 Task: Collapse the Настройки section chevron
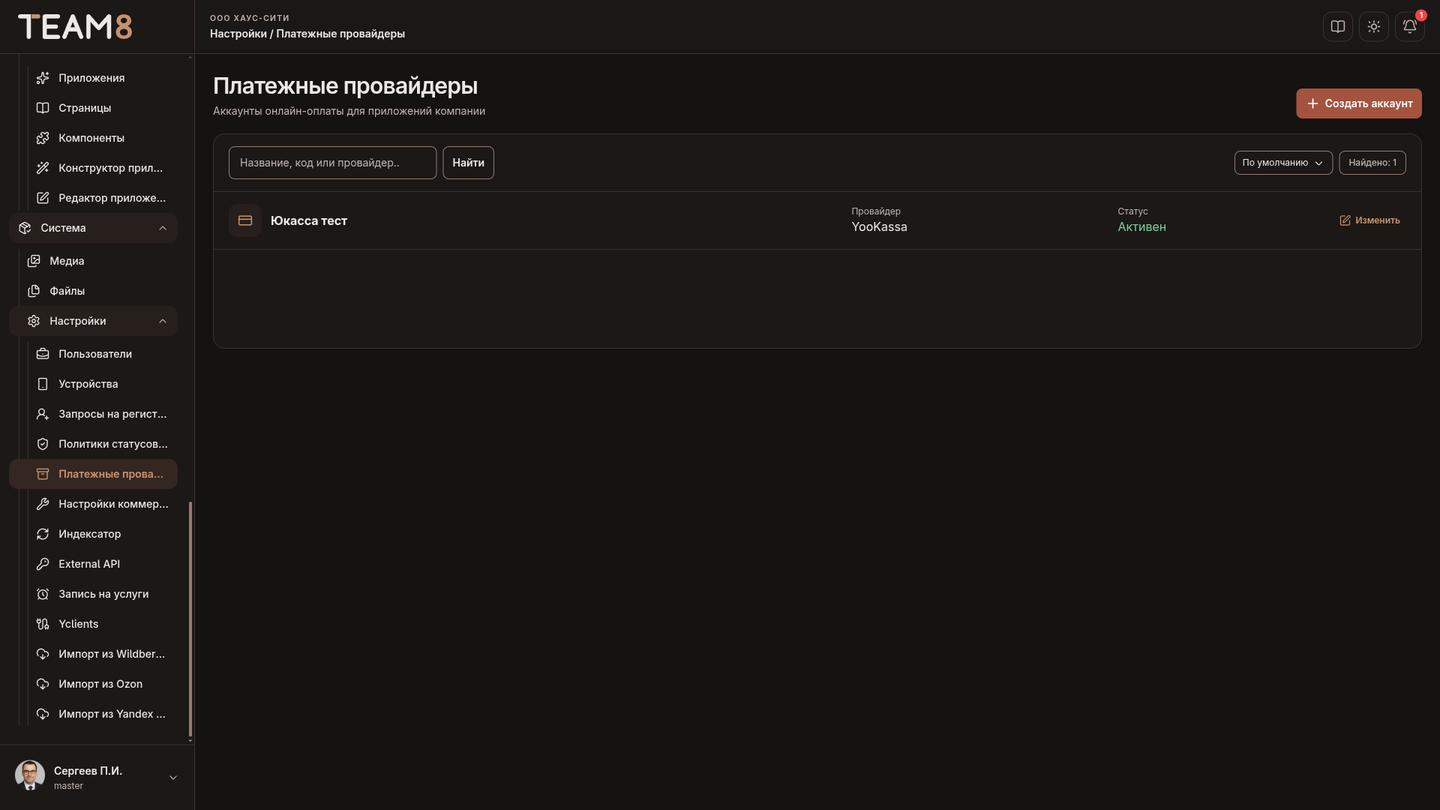tap(163, 321)
